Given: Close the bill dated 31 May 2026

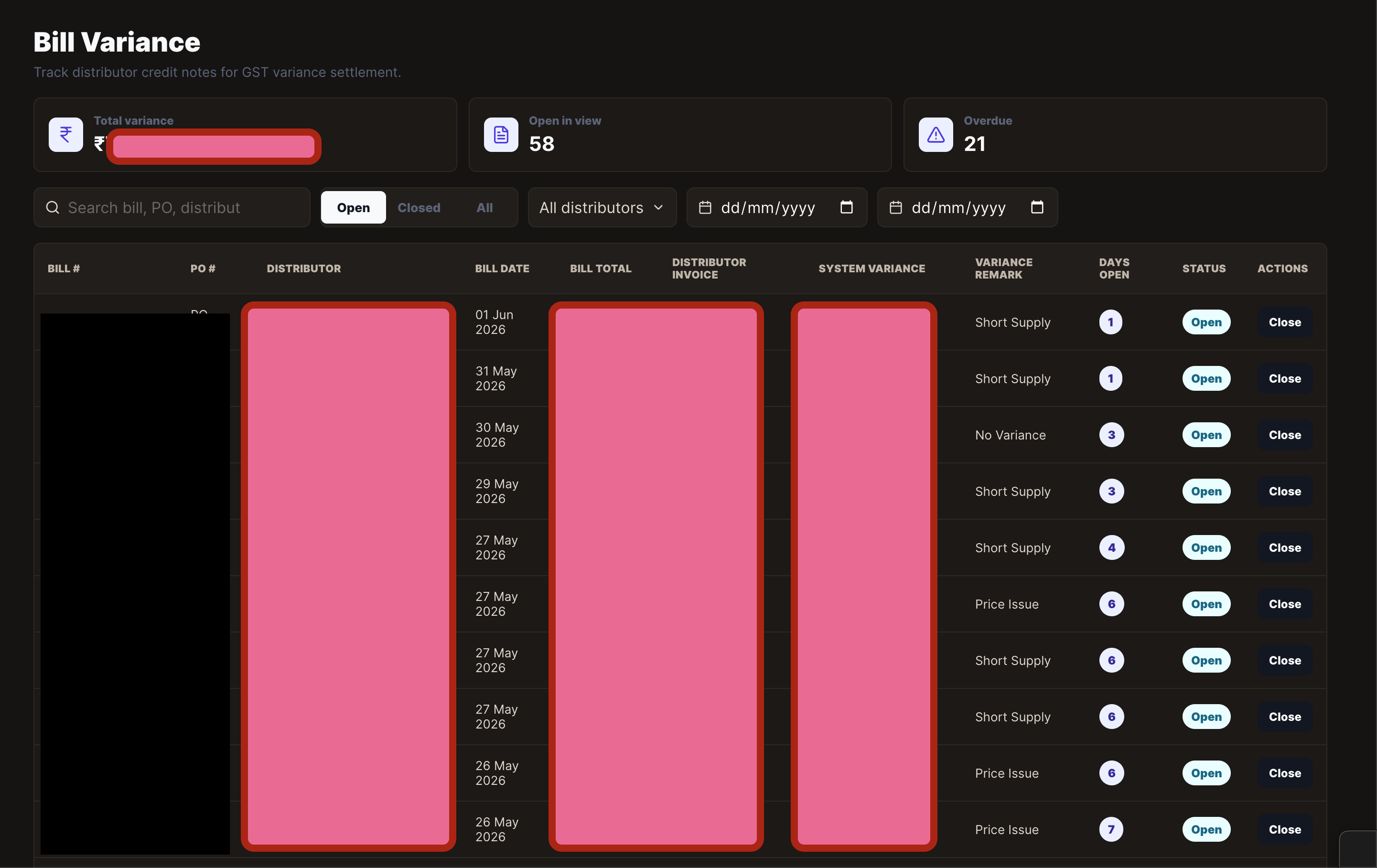Looking at the screenshot, I should pyautogui.click(x=1284, y=378).
